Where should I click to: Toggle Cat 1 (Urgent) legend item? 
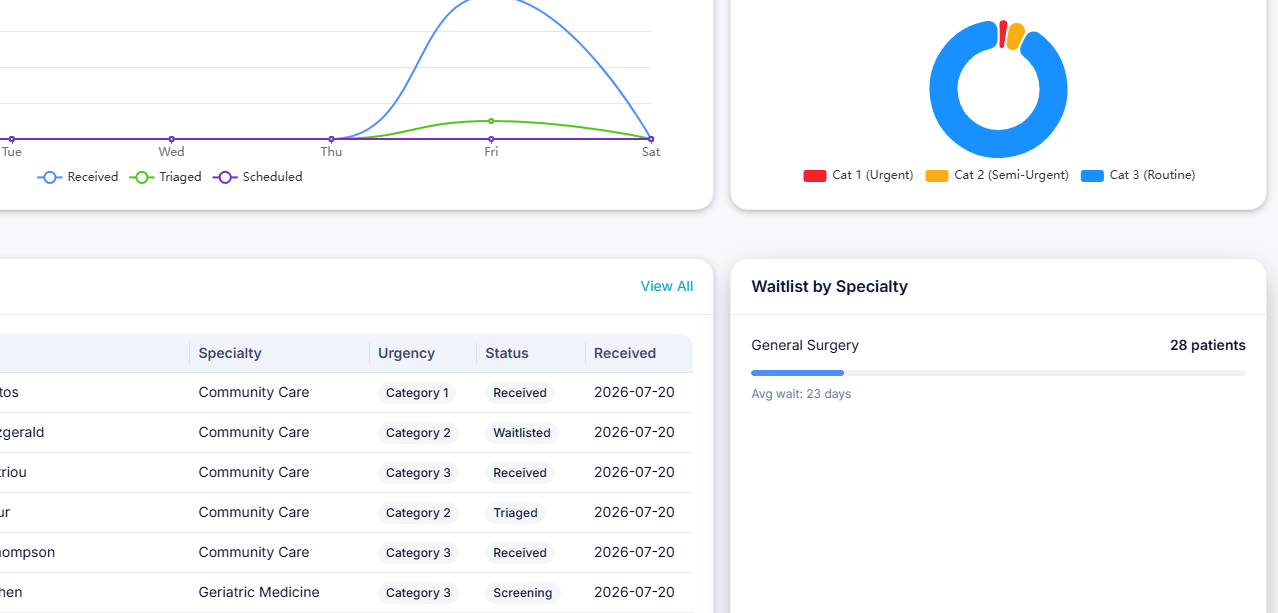point(858,175)
